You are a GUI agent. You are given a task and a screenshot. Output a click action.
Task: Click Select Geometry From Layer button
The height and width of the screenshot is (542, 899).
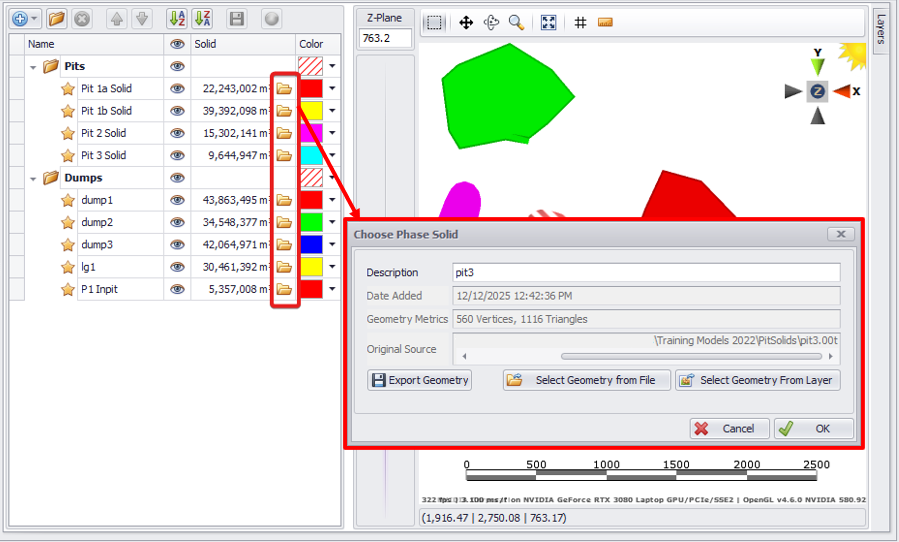pyautogui.click(x=758, y=380)
